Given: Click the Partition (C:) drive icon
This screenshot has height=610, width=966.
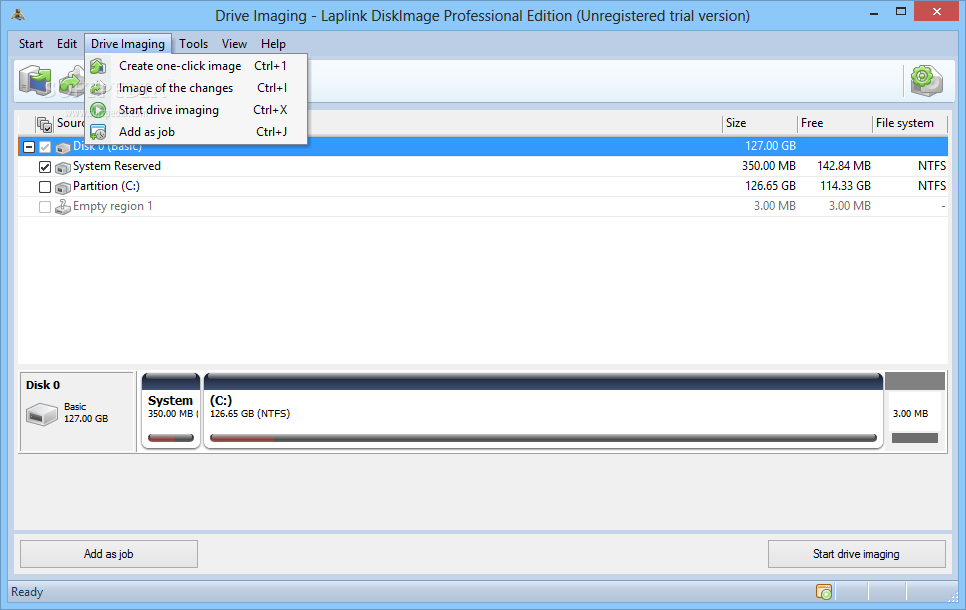Looking at the screenshot, I should point(63,187).
